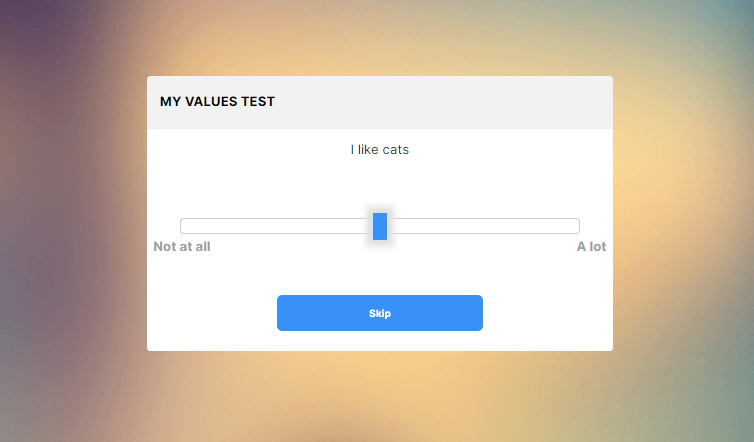Click the word "like" in the statement
754x442 pixels.
pos(368,150)
